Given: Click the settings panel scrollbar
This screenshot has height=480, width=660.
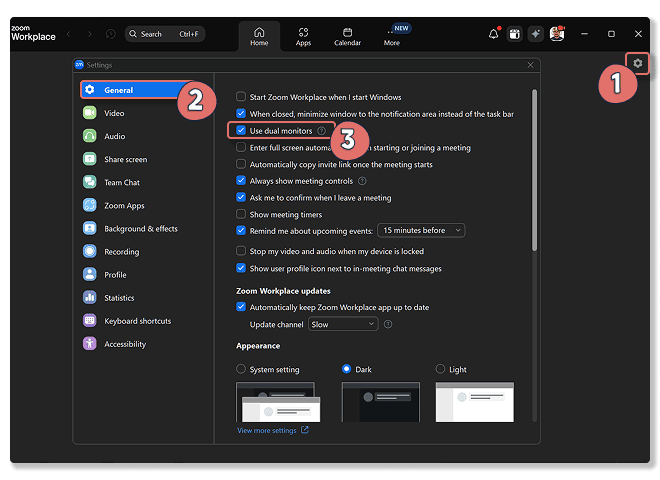Looking at the screenshot, I should click(534, 170).
